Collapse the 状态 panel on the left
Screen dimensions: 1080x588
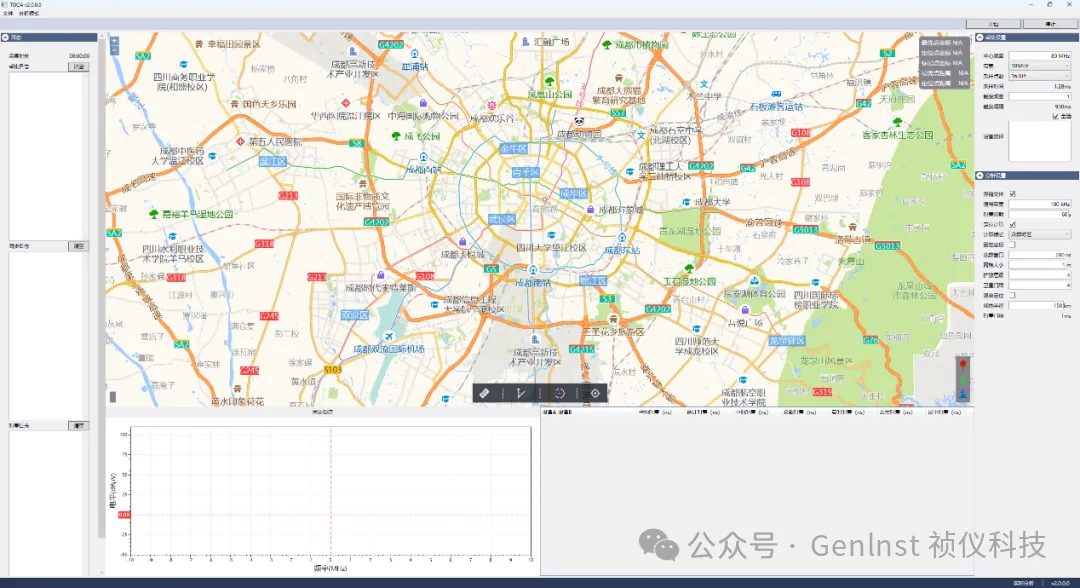tap(5, 38)
